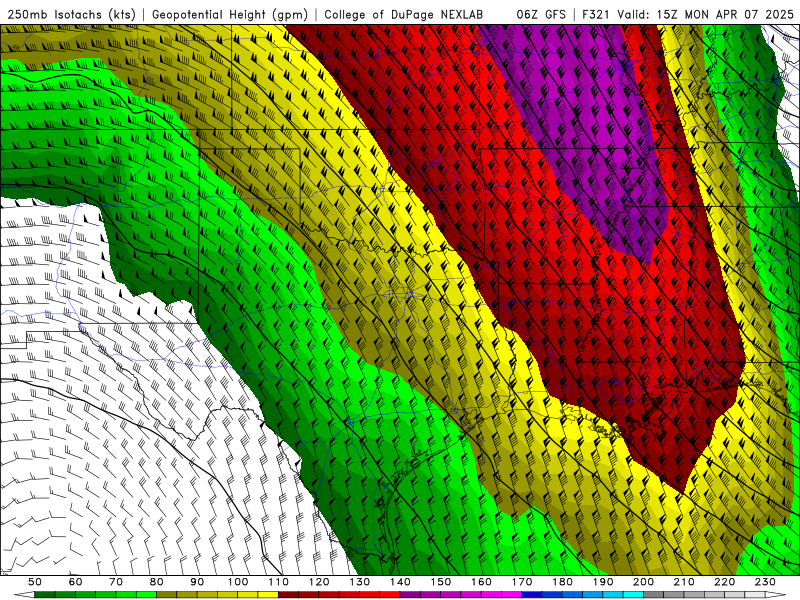Click the legend value '220'
This screenshot has width=800, height=600.
click(724, 582)
